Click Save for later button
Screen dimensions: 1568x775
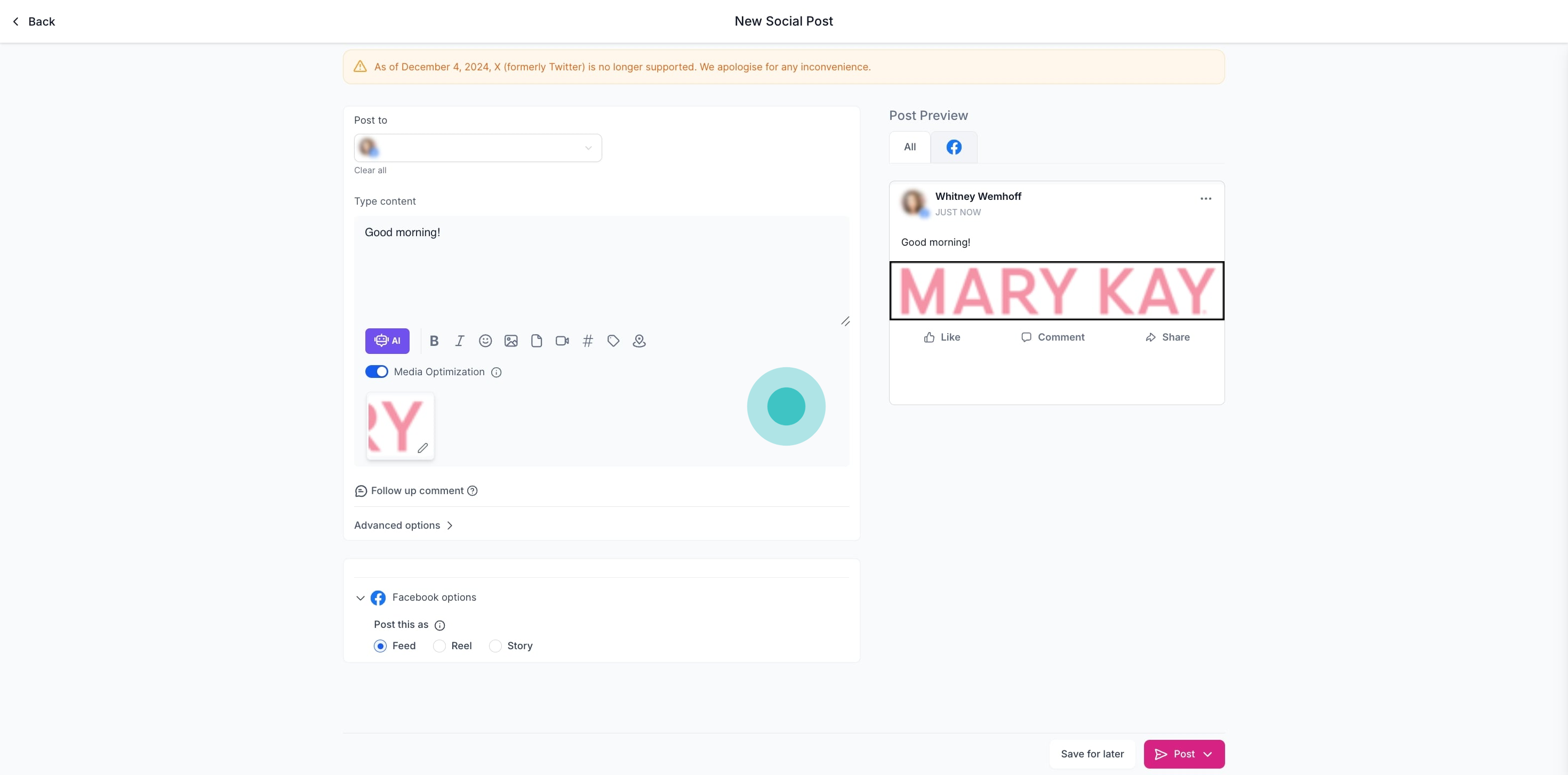tap(1092, 754)
